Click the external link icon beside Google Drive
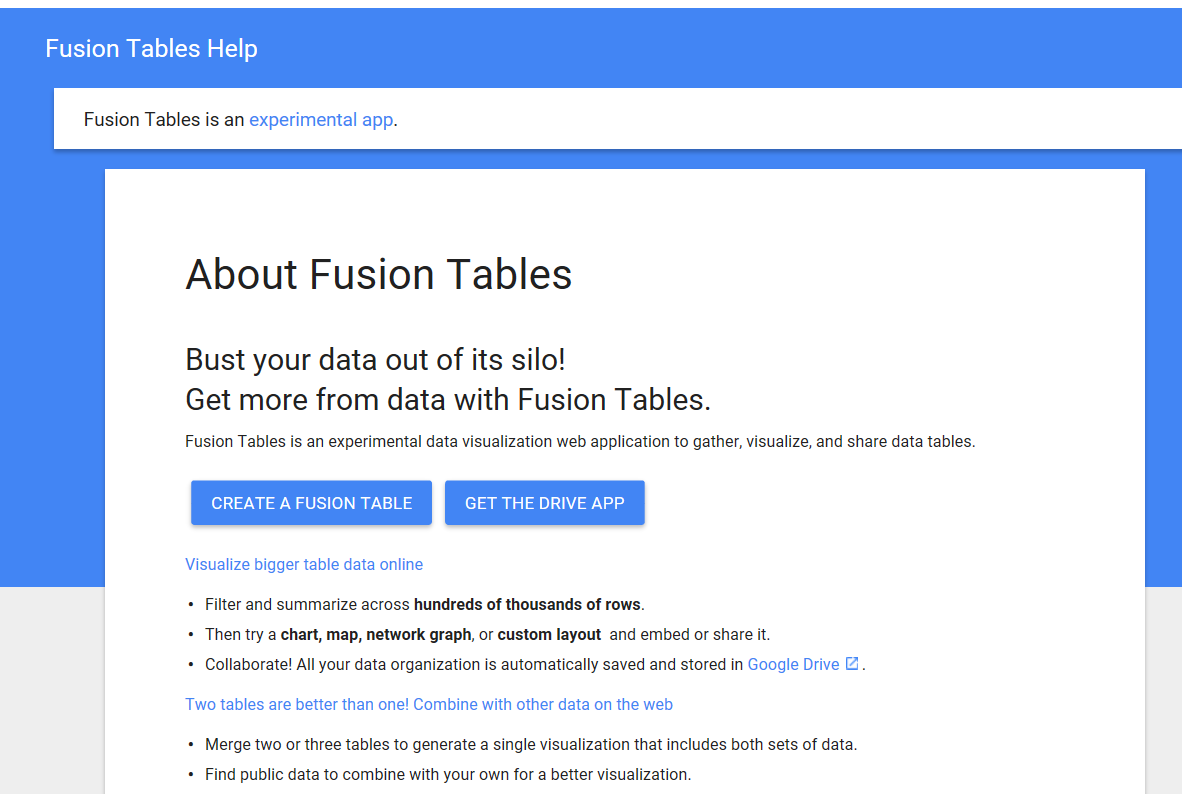The width and height of the screenshot is (1182, 794). pos(852,663)
